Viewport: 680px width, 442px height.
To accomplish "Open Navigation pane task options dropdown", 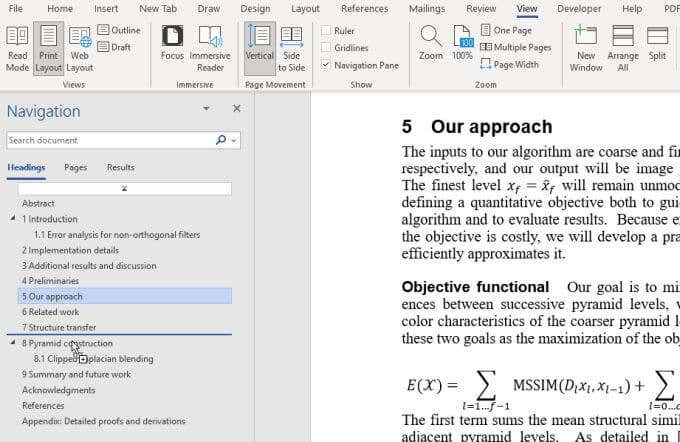I will (206, 108).
